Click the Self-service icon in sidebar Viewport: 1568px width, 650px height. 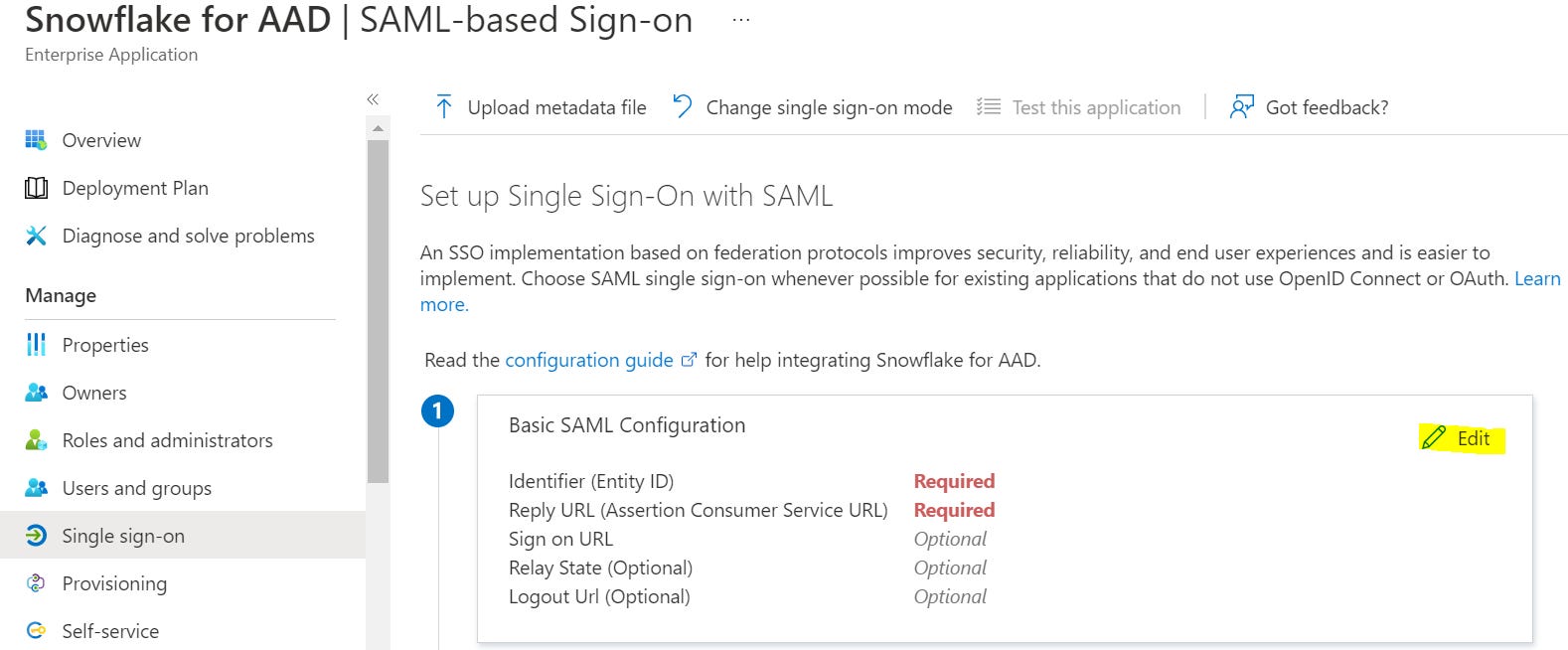point(36,631)
